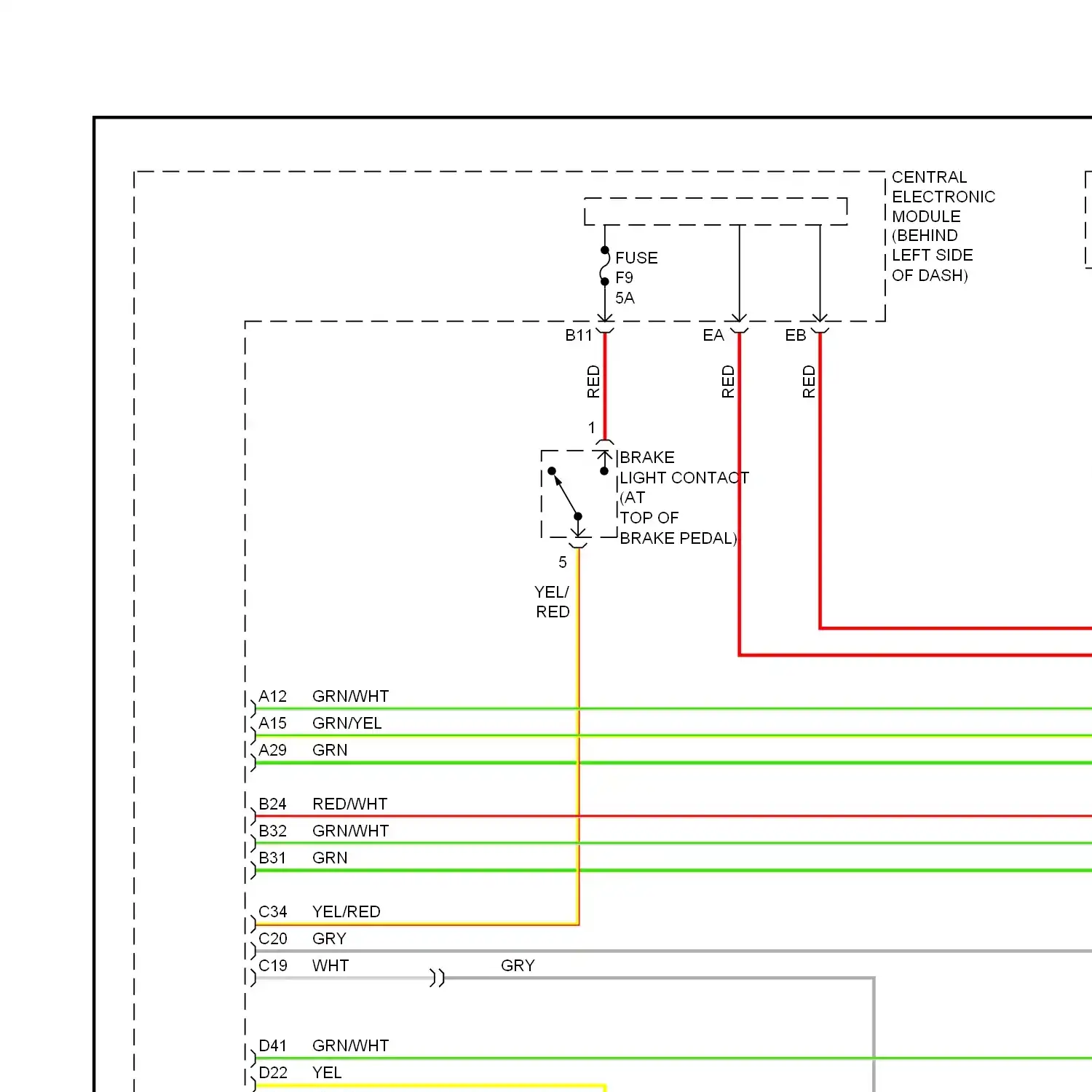Screen dimensions: 1092x1092
Task: Click GRY text on the C20 row
Action: [329, 939]
